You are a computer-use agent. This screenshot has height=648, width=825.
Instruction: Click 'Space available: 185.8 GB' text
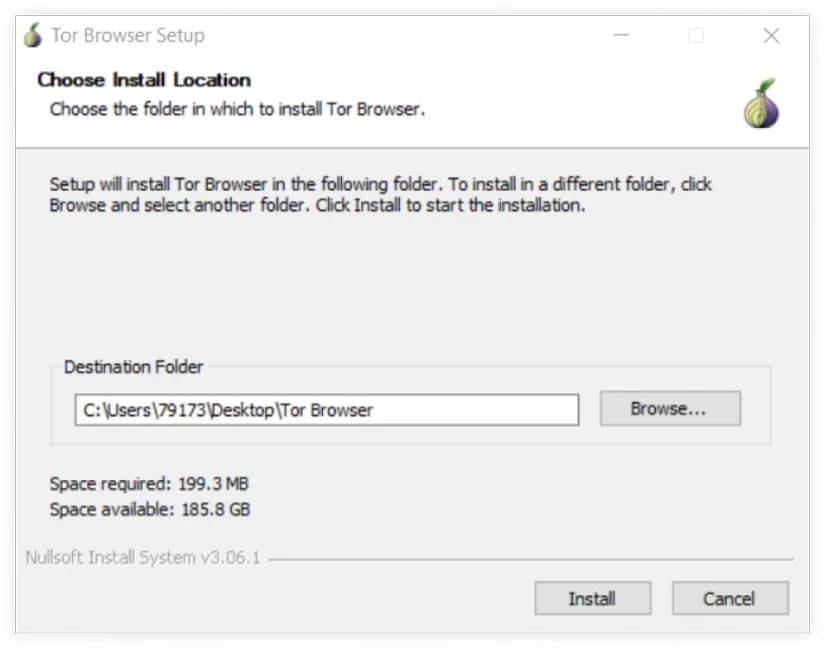(150, 509)
